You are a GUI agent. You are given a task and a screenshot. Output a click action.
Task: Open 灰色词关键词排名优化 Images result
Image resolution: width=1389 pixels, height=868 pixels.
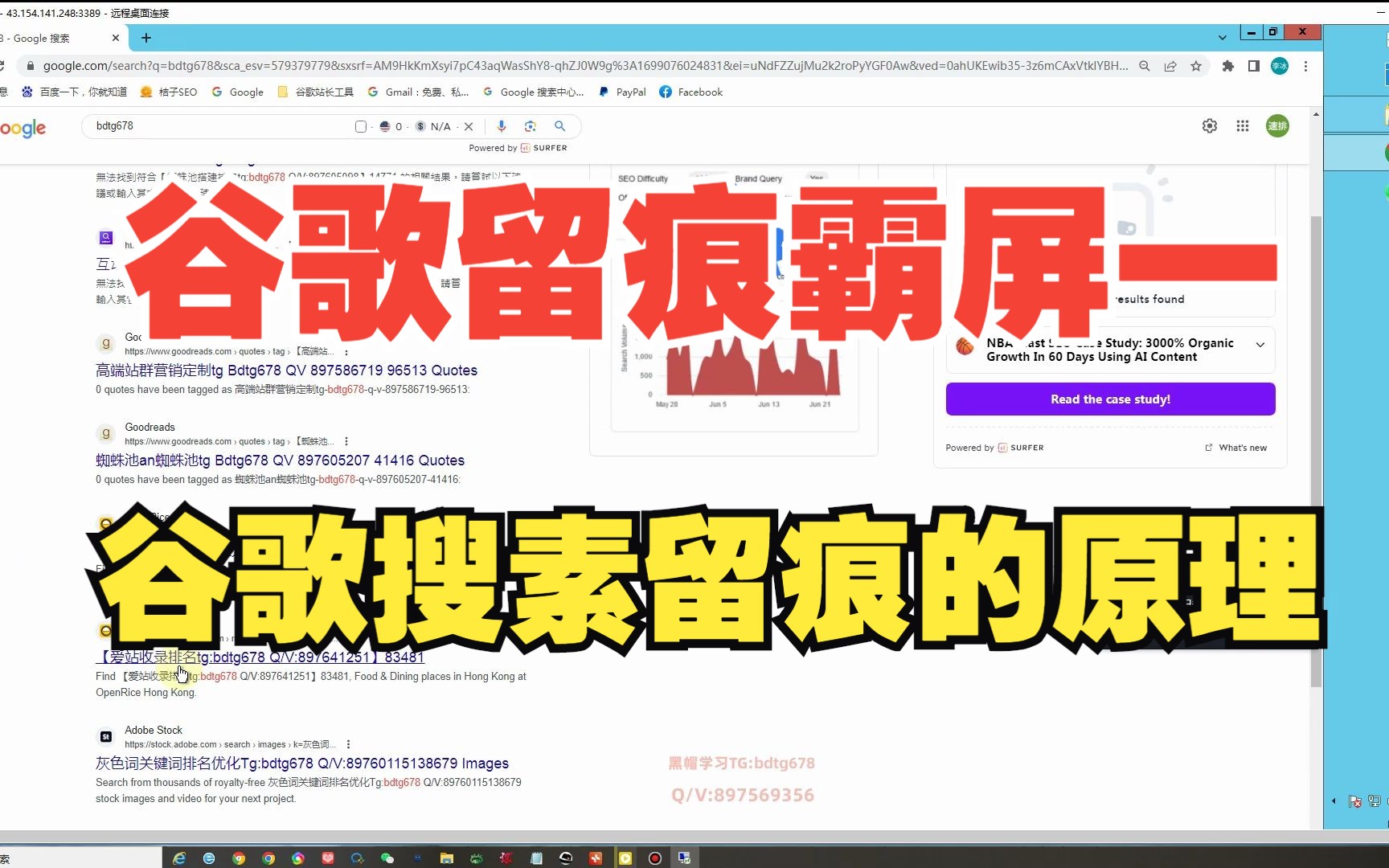[302, 764]
